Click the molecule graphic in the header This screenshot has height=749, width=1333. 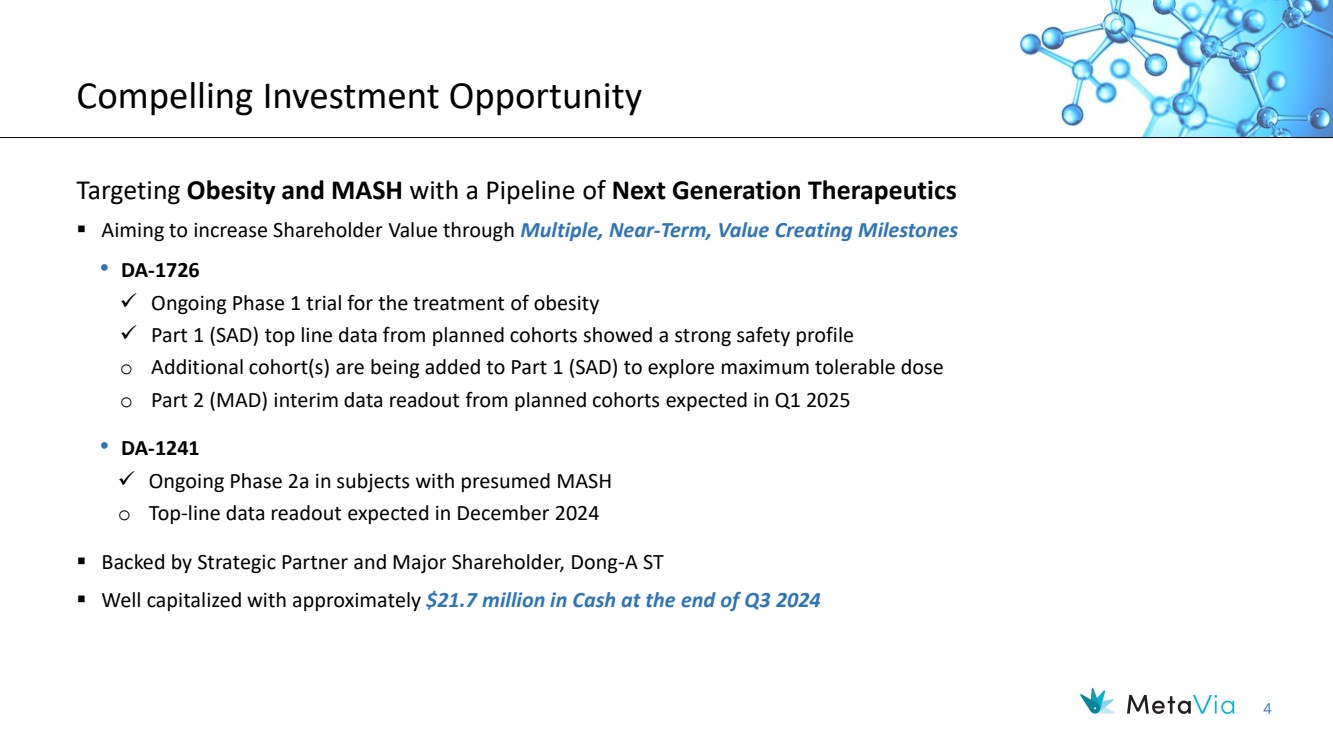click(1176, 69)
